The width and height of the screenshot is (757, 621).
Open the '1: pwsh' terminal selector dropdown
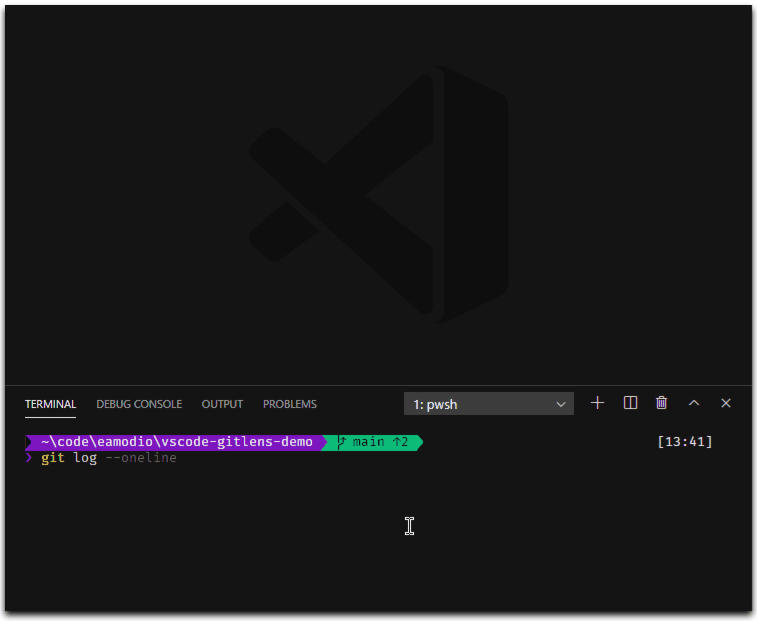[x=480, y=404]
